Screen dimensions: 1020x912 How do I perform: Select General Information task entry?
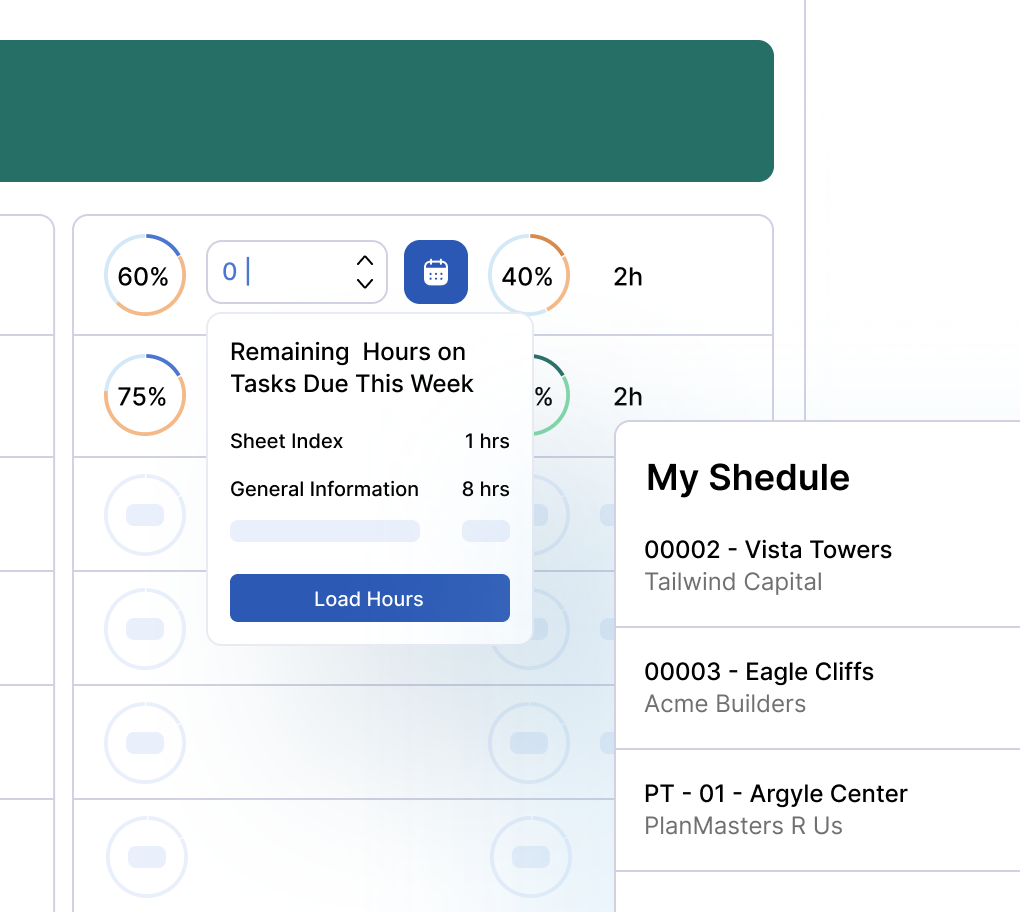[x=324, y=489]
